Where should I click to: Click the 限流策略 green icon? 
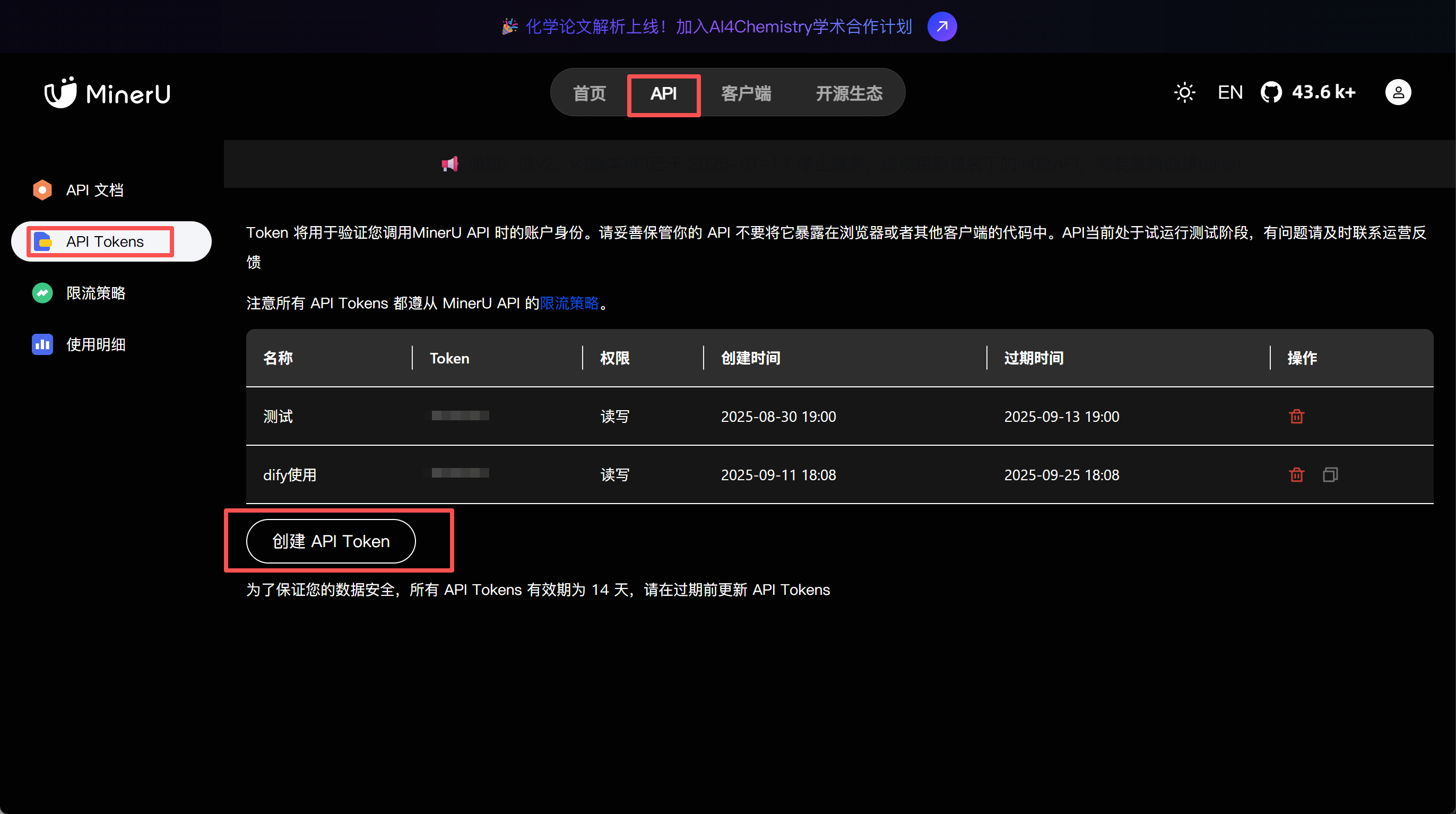42,293
